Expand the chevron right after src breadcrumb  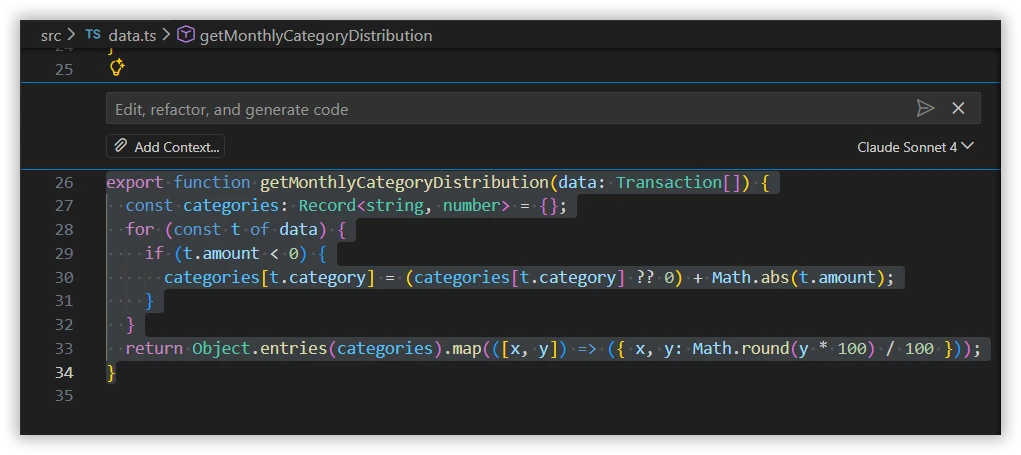[x=71, y=35]
